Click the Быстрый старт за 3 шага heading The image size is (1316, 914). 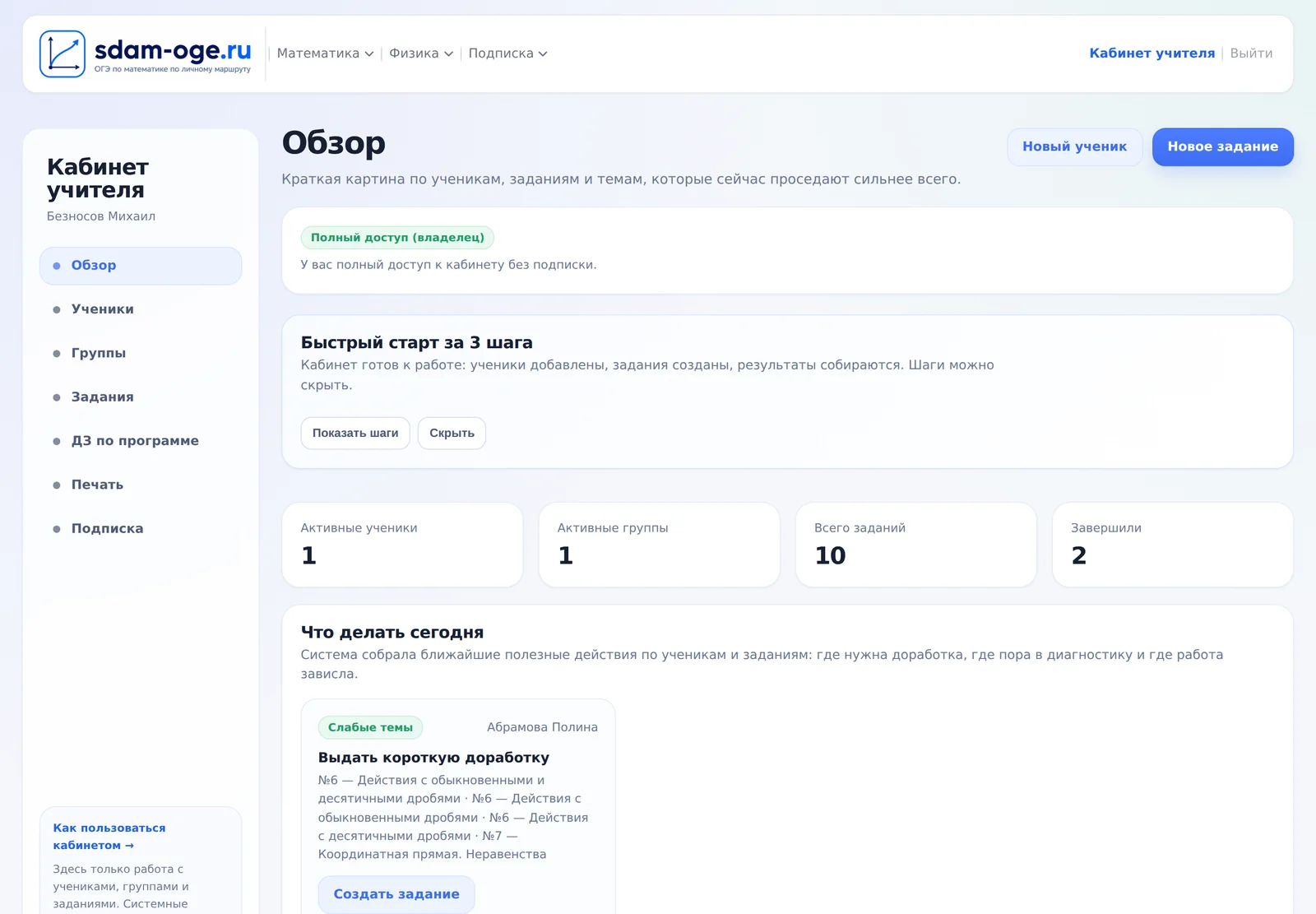coord(416,342)
